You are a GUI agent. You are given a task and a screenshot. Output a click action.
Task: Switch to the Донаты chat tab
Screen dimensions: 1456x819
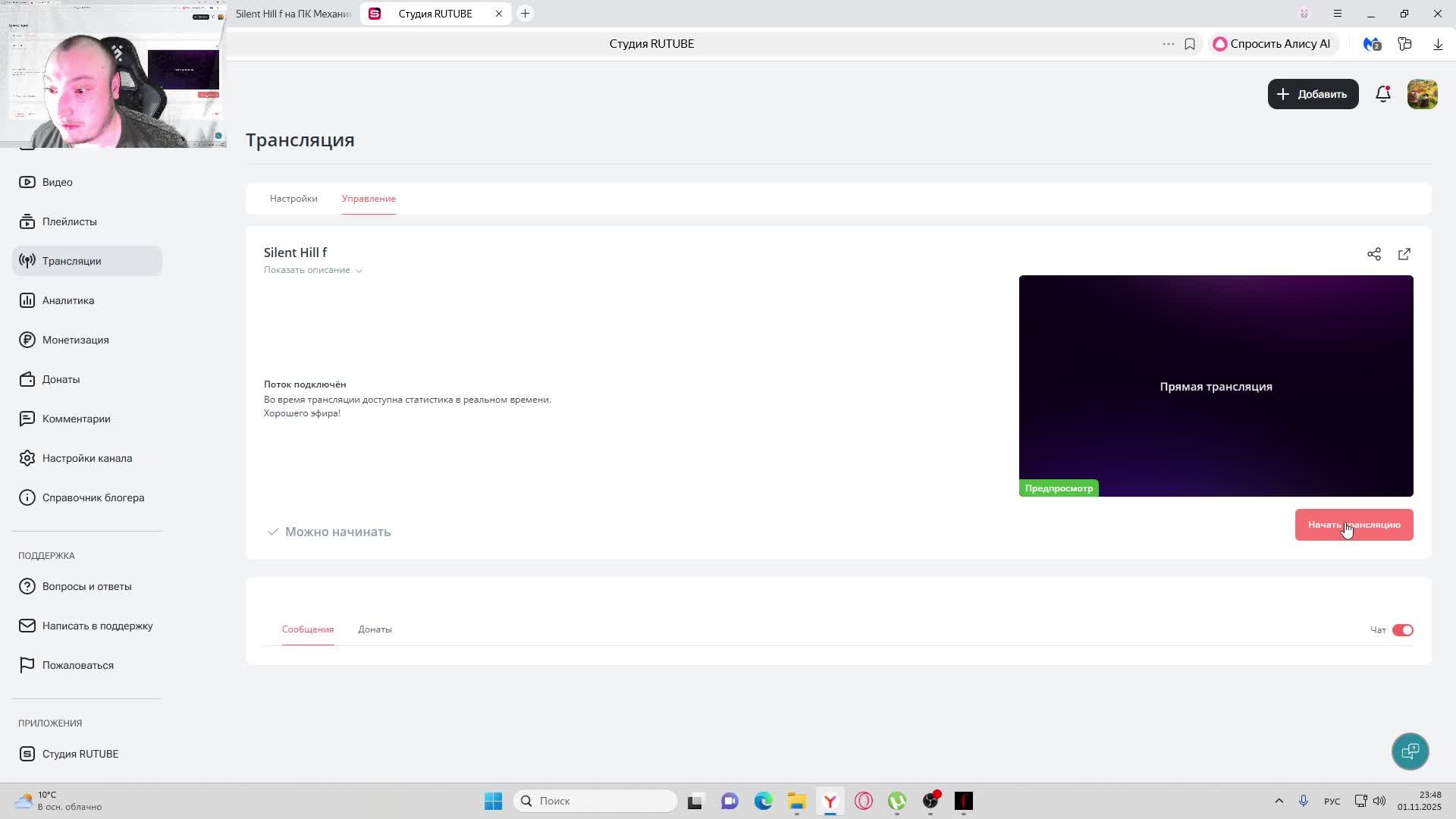pyautogui.click(x=375, y=629)
